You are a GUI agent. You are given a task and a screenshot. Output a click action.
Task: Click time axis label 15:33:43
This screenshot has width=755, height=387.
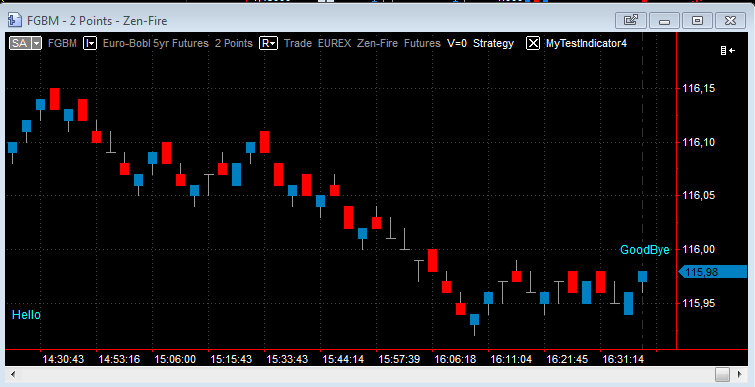tap(287, 359)
